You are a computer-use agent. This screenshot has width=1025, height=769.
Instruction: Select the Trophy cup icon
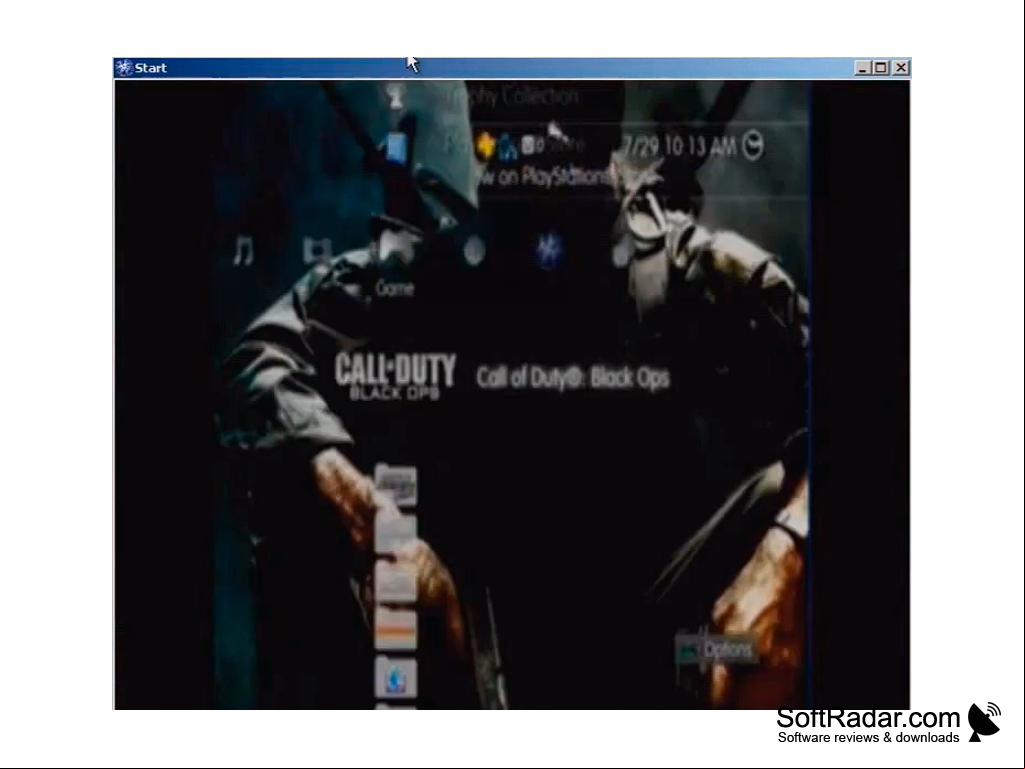pyautogui.click(x=394, y=97)
